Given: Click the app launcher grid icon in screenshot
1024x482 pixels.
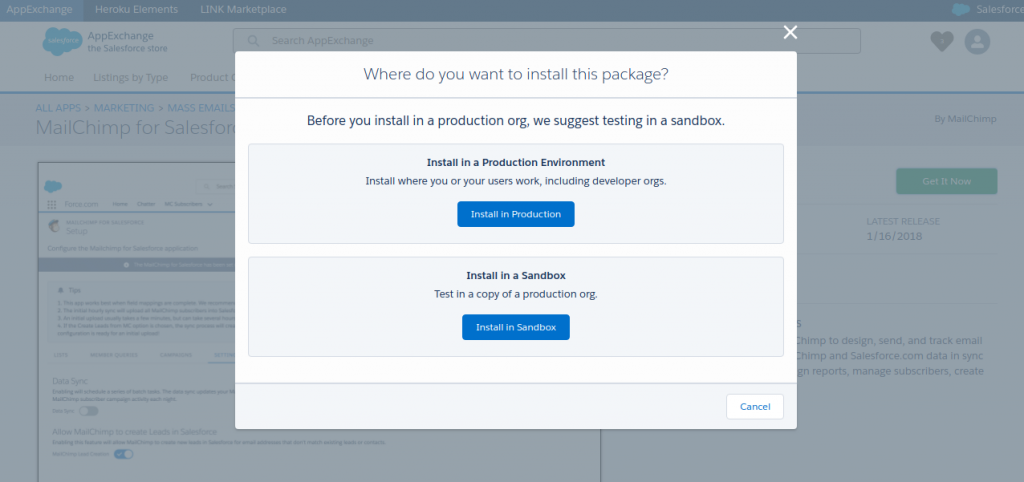Looking at the screenshot, I should pos(52,204).
